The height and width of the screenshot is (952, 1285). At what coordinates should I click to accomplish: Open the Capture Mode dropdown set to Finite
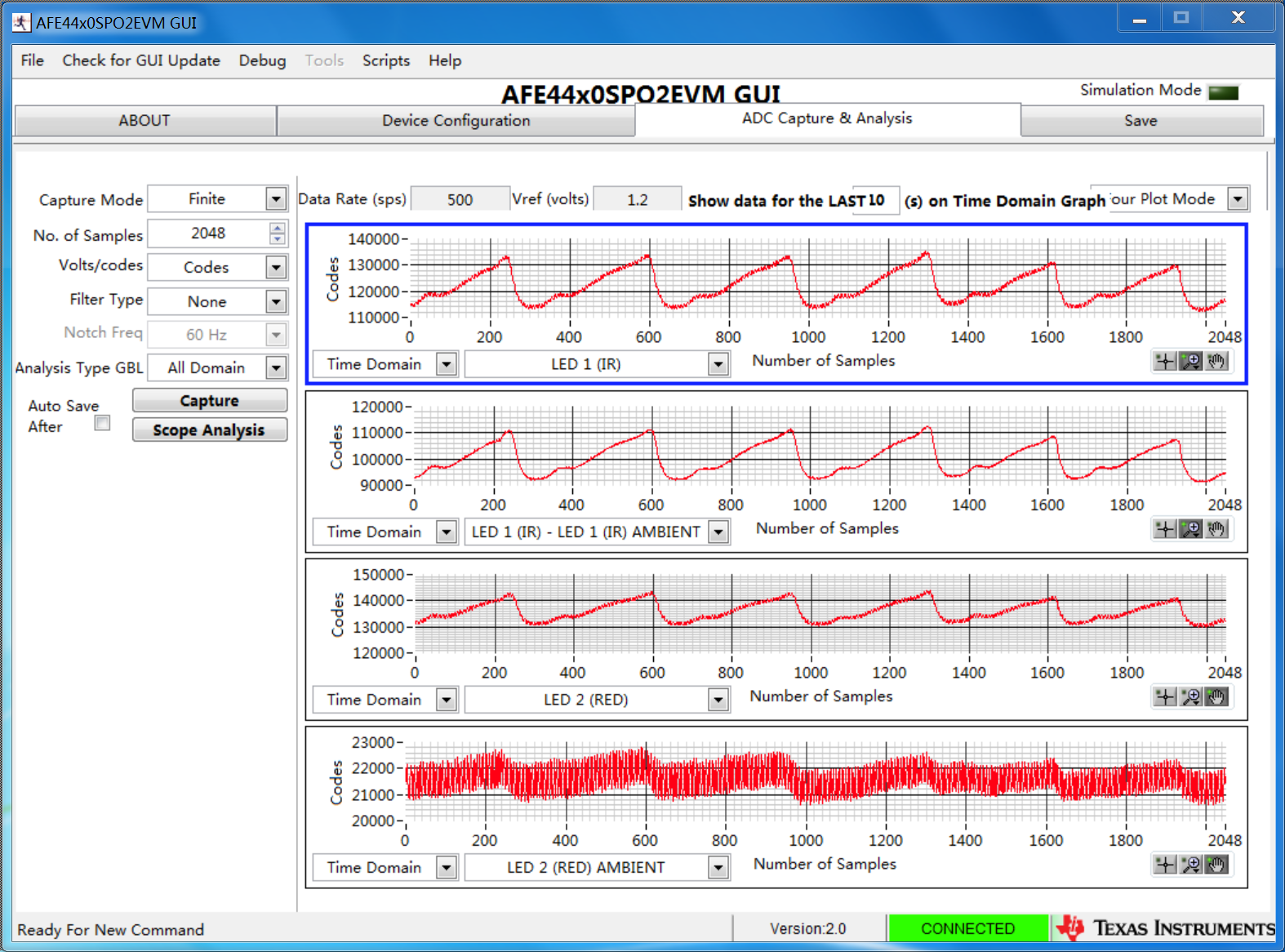click(276, 199)
